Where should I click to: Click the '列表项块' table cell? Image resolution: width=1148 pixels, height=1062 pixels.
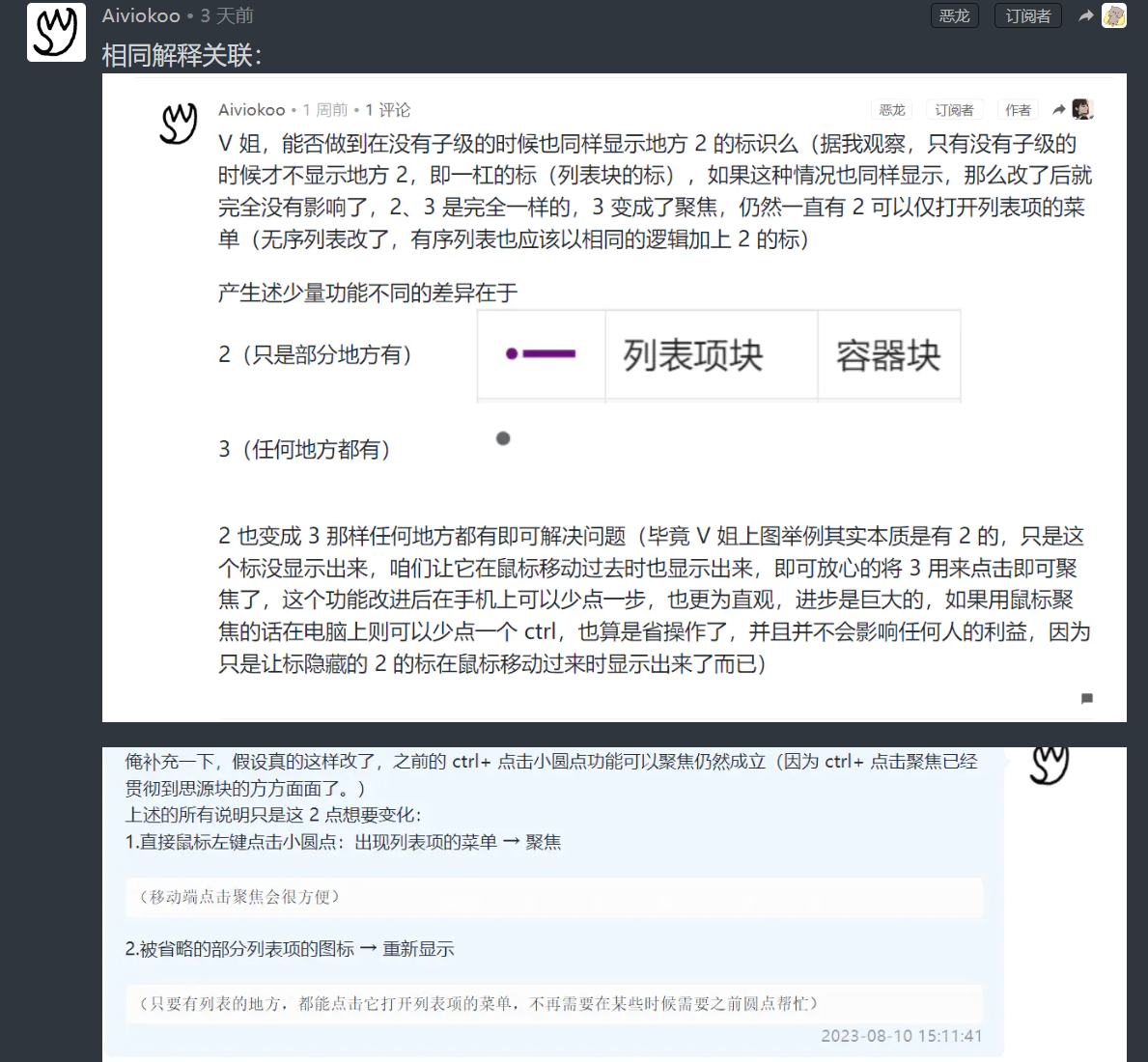click(x=711, y=354)
